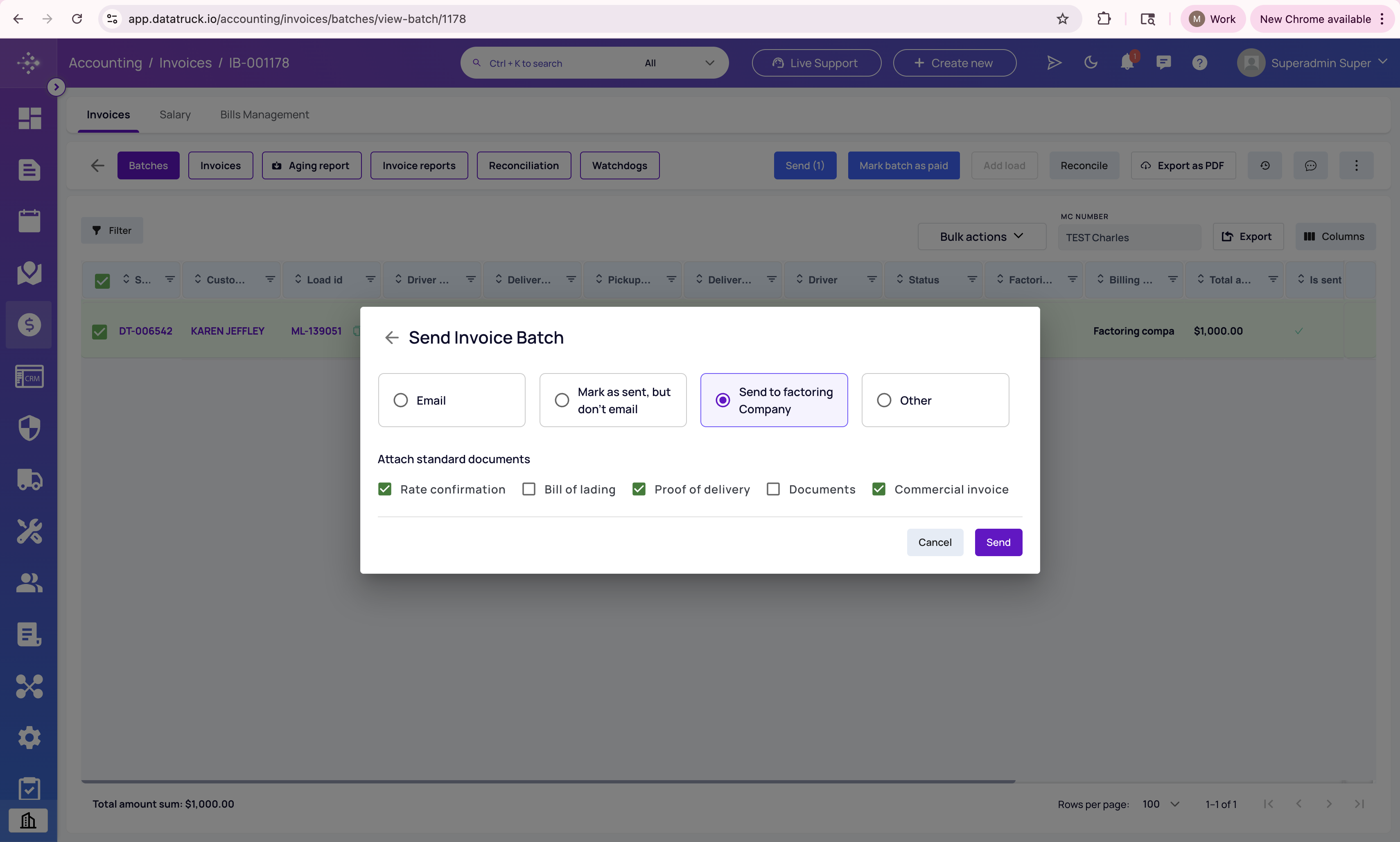Viewport: 1400px width, 842px height.
Task: Click Cancel in the dialog
Action: [935, 542]
